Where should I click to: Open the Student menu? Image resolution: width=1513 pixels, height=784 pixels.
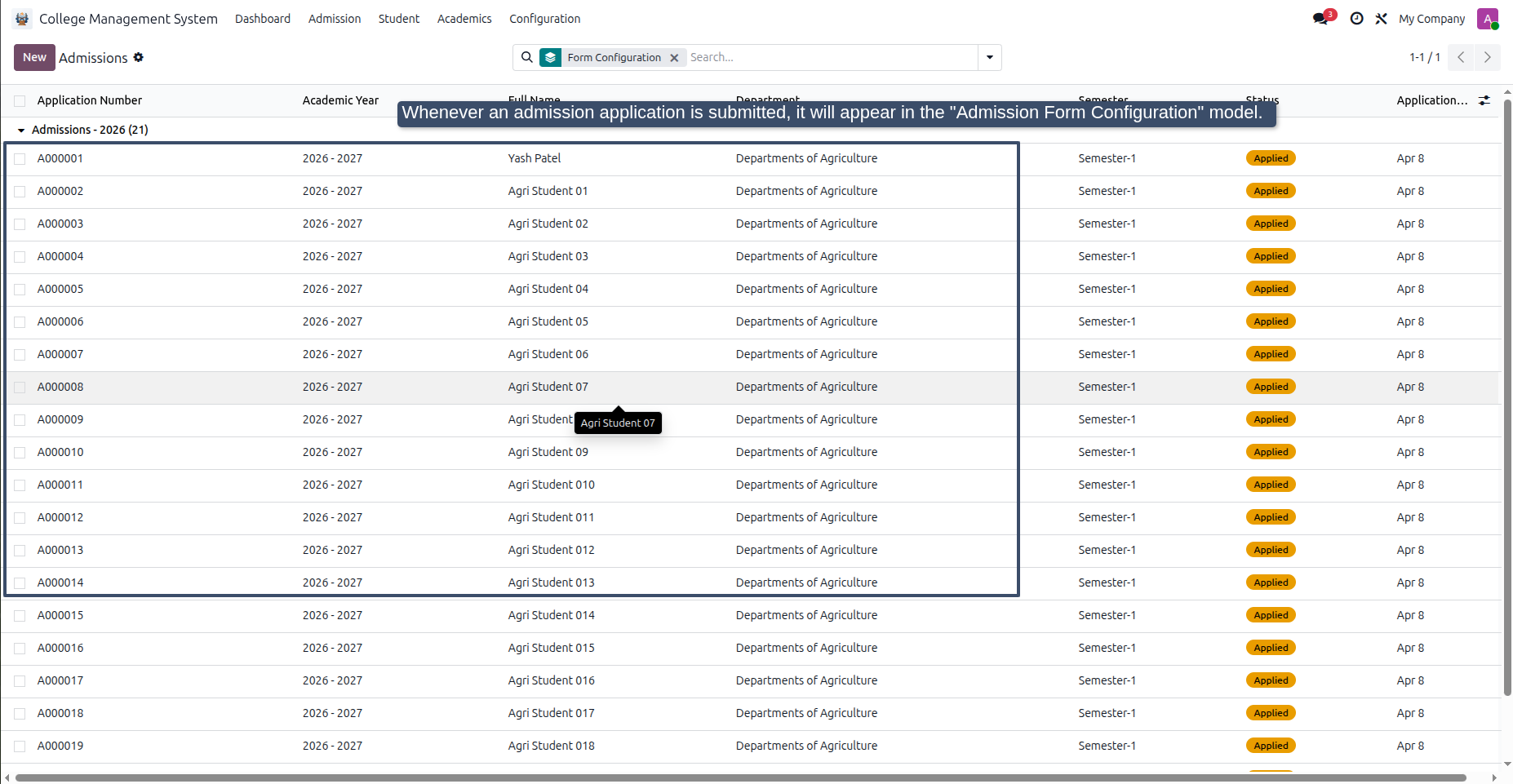coord(399,19)
